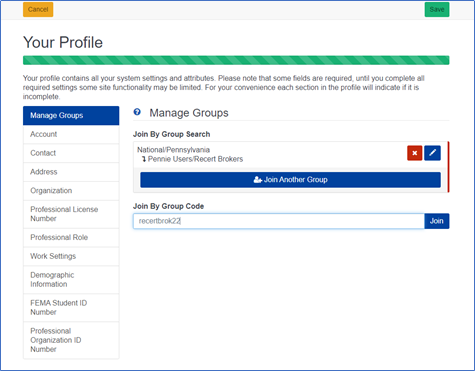This screenshot has height=371, width=475.
Task: Click Join Another Group button
Action: 290,180
